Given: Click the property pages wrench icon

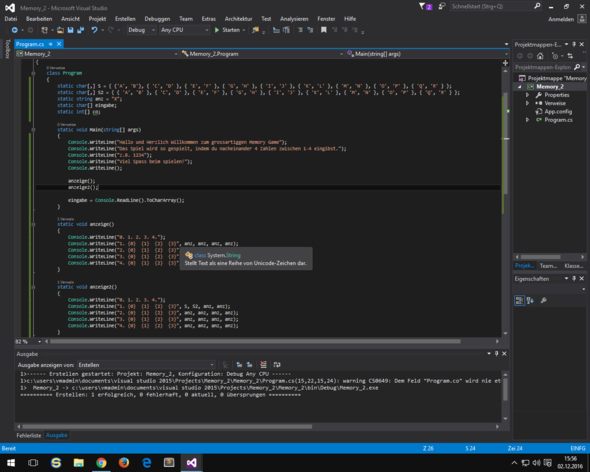Looking at the screenshot, I should click(x=543, y=300).
